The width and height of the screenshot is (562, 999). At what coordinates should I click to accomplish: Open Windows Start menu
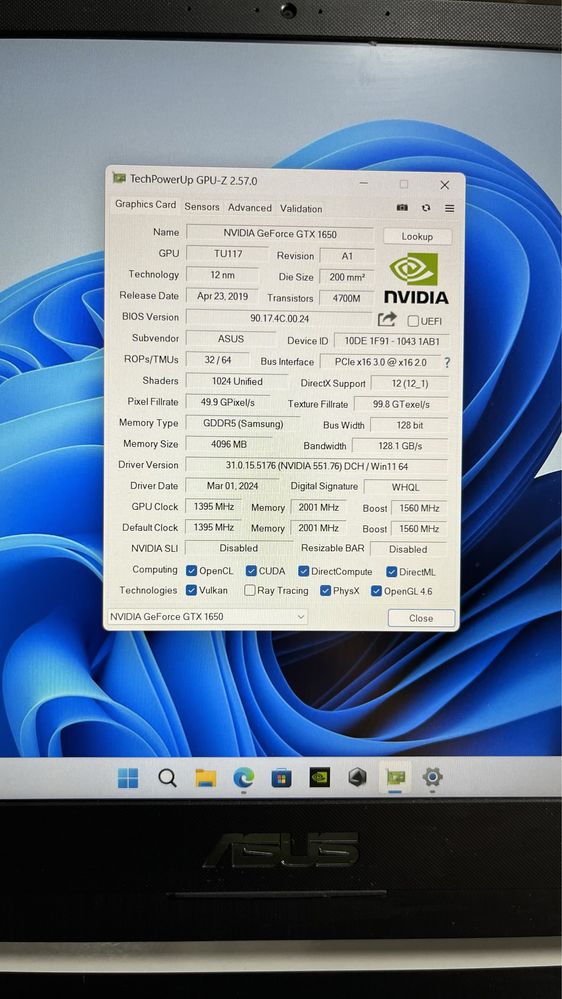pyautogui.click(x=128, y=777)
